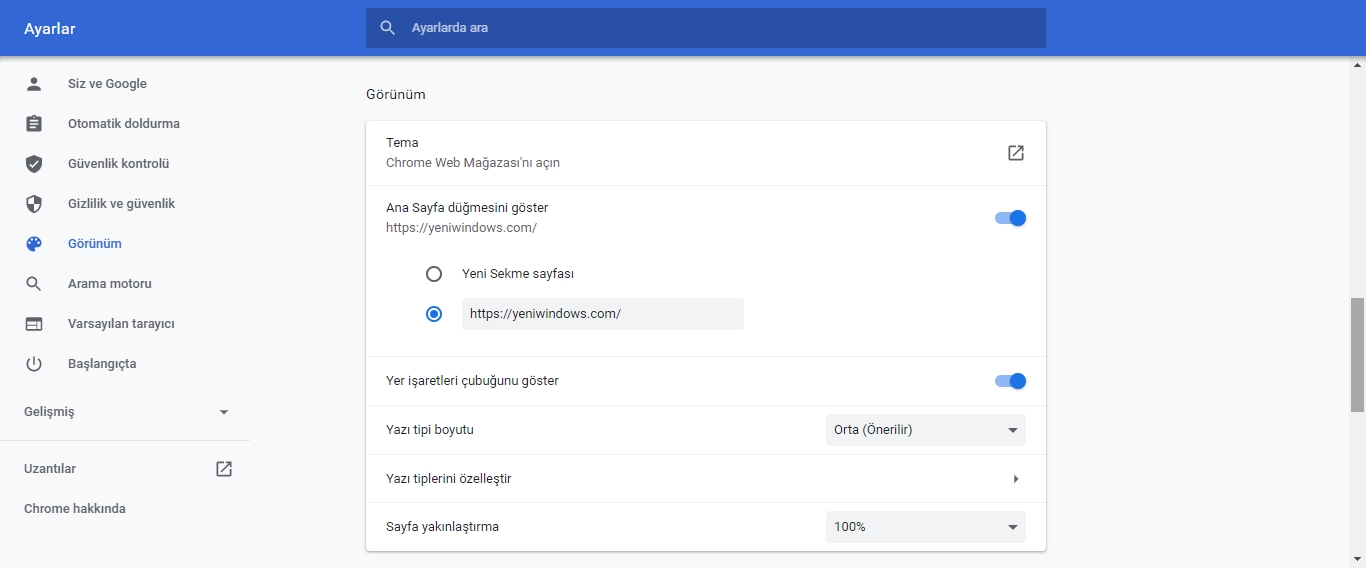This screenshot has width=1366, height=568.
Task: Click the Uzantılar external link icon
Action: coord(224,469)
